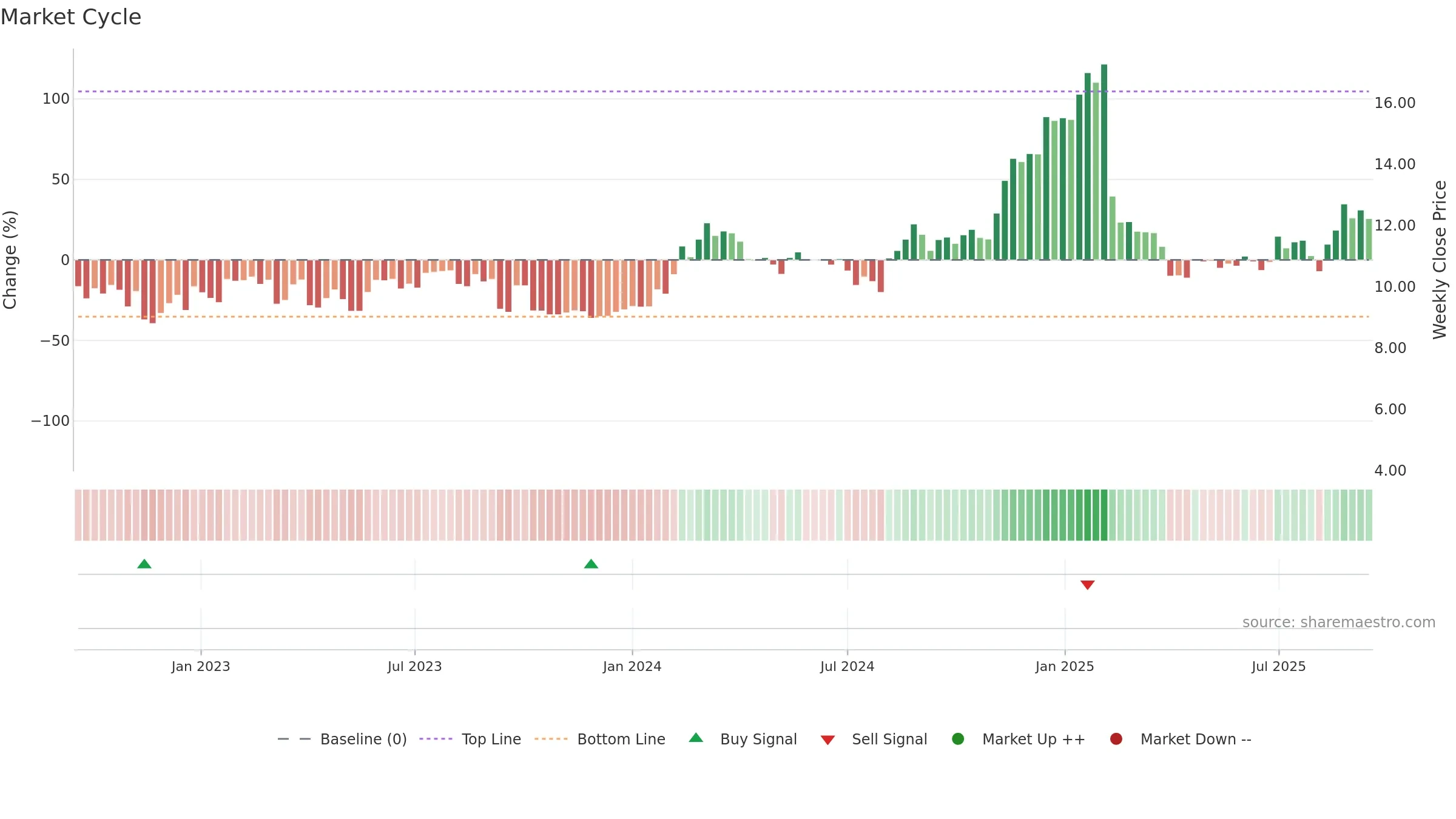Screen dimensions: 1456x819
Task: Click the Jan 2024 axis label
Action: (632, 666)
